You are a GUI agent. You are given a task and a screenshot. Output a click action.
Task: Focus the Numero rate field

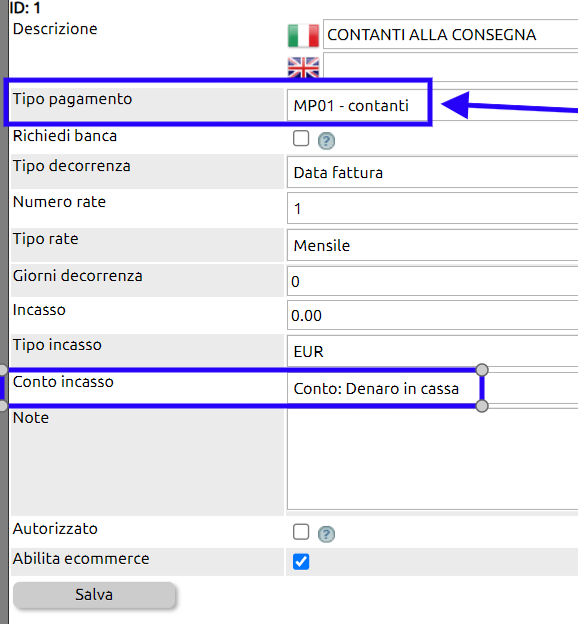[433, 208]
